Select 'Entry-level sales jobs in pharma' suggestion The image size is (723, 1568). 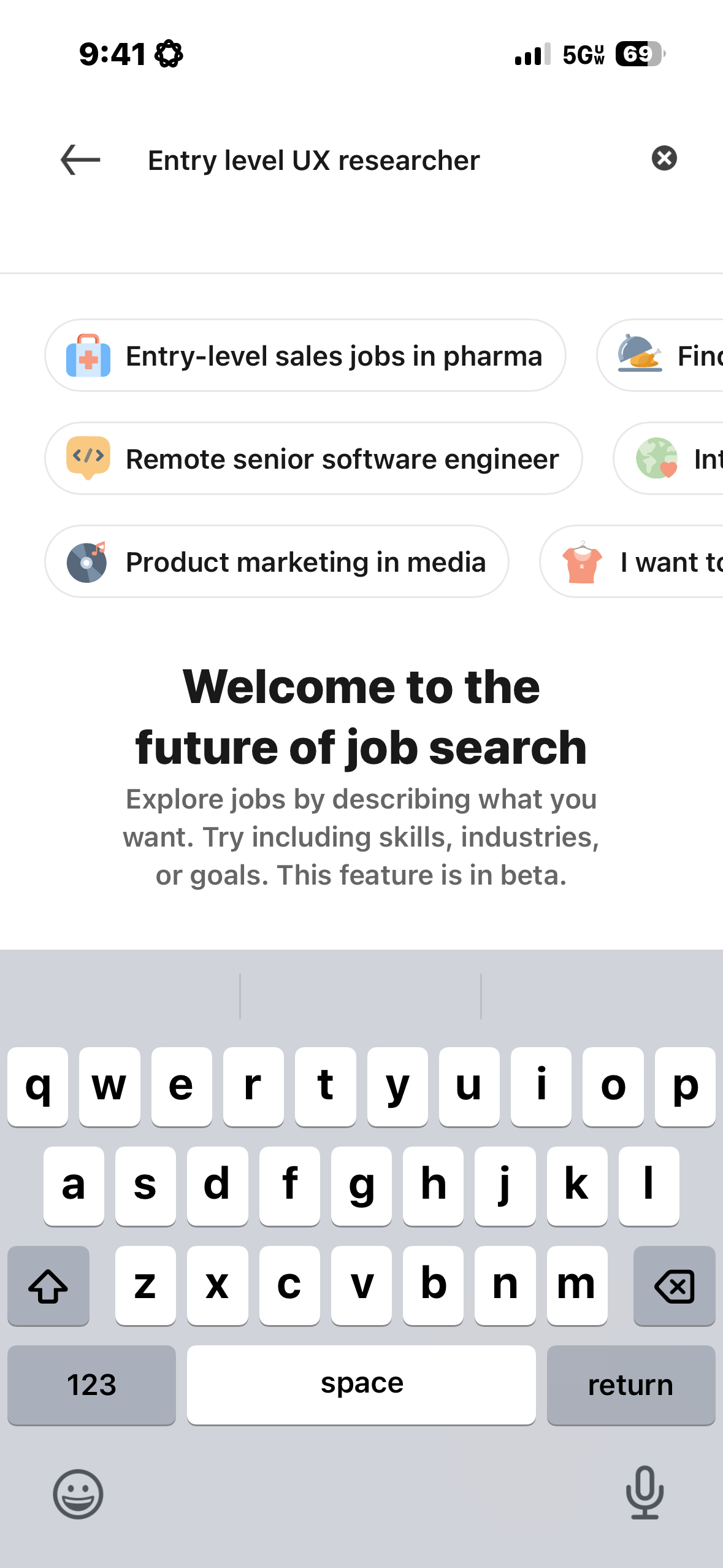click(334, 356)
